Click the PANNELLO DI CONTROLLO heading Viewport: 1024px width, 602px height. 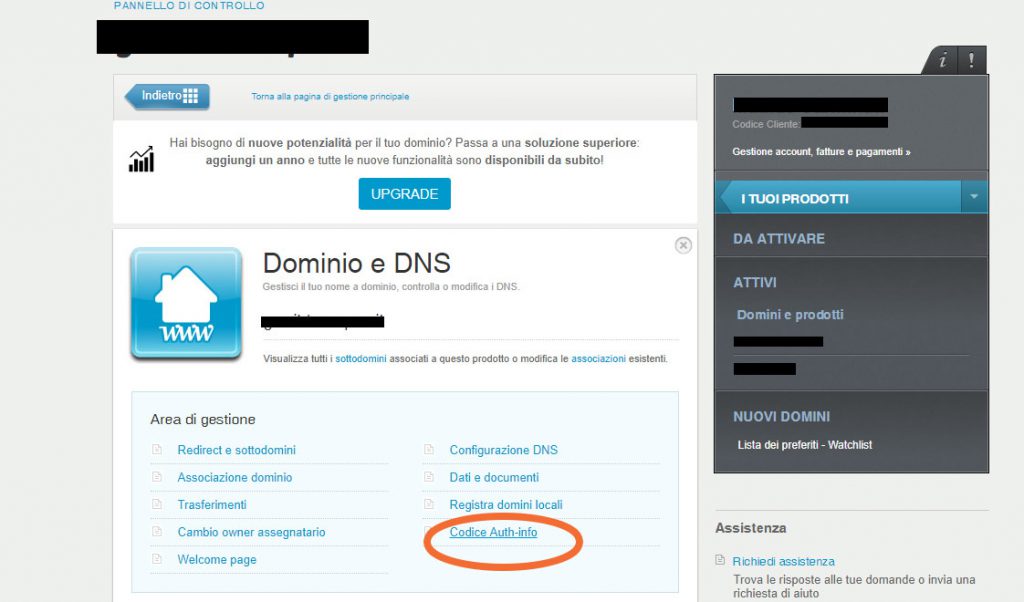pyautogui.click(x=189, y=5)
